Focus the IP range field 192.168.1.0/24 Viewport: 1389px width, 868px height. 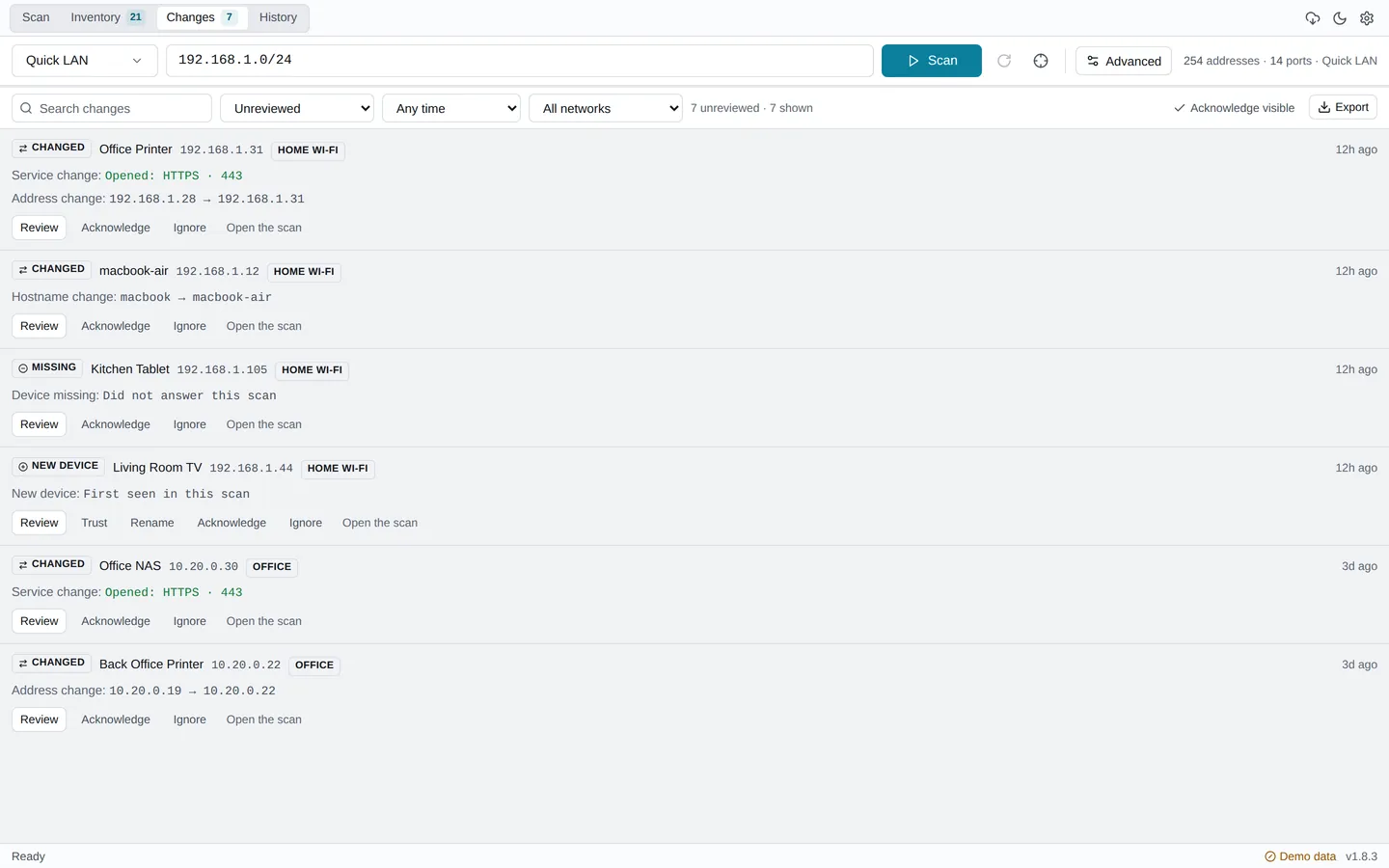tap(520, 61)
